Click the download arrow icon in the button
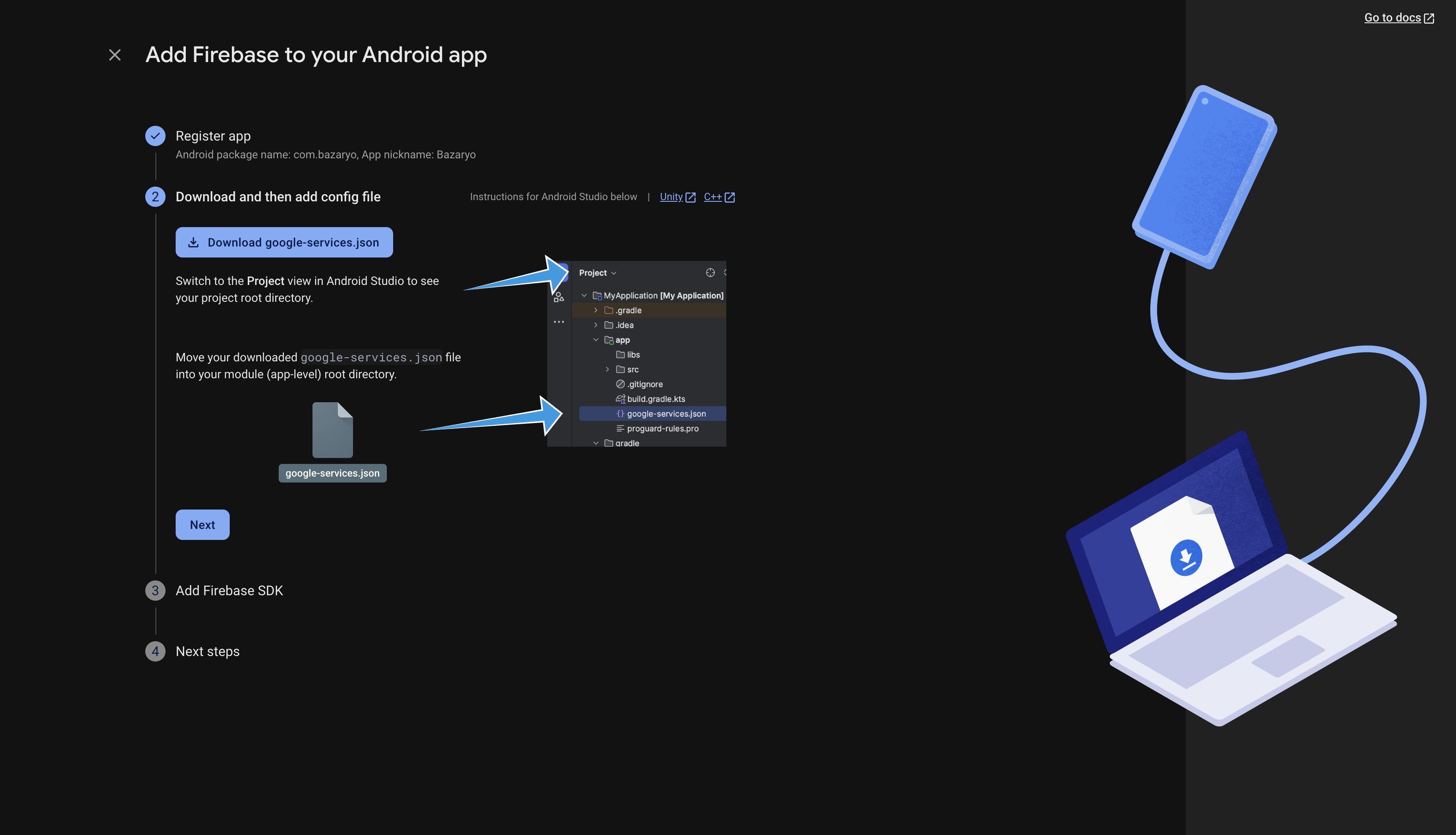Screen dimensions: 1456x835 [x=193, y=243]
